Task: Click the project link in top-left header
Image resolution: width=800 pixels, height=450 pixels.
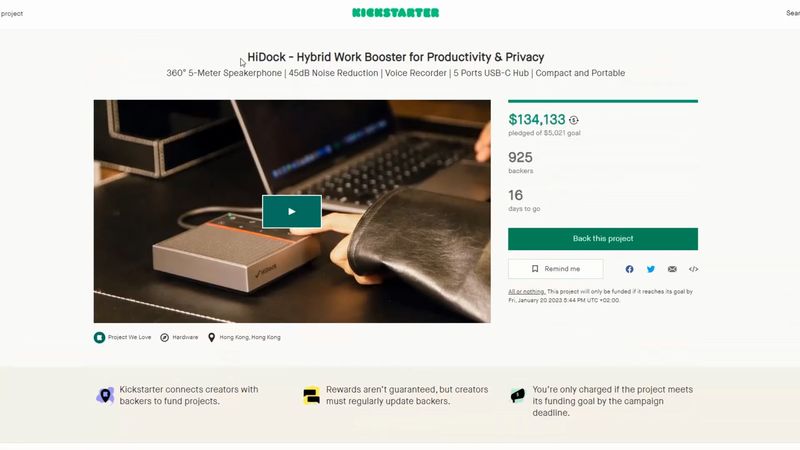Action: coord(11,13)
